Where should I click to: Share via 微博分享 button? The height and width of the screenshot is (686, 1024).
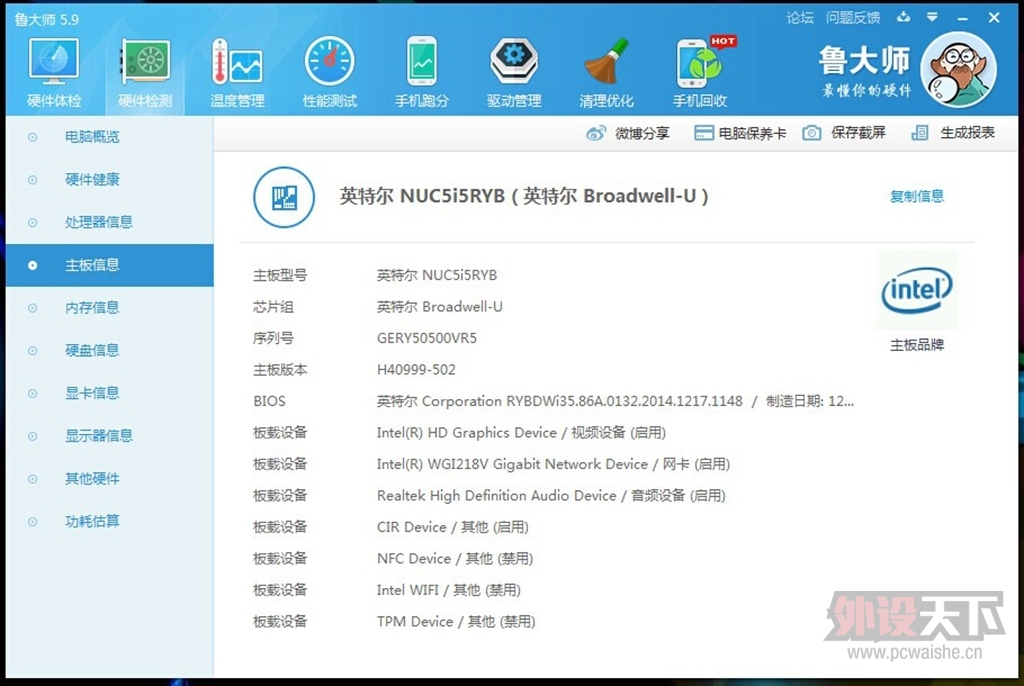click(628, 133)
